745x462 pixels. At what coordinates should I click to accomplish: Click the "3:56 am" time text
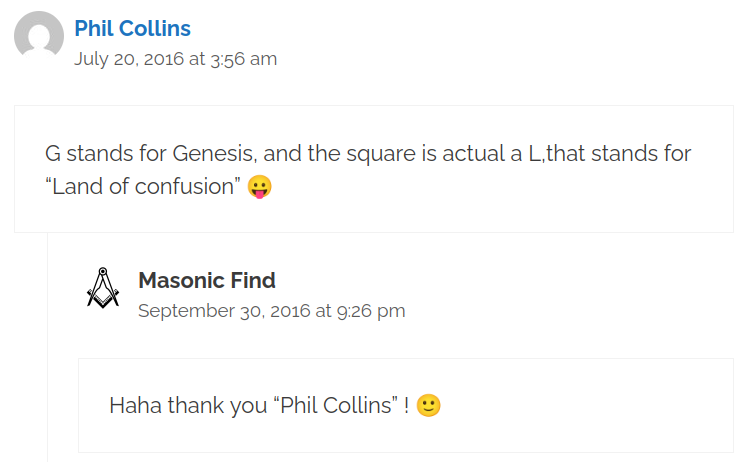pyautogui.click(x=244, y=59)
